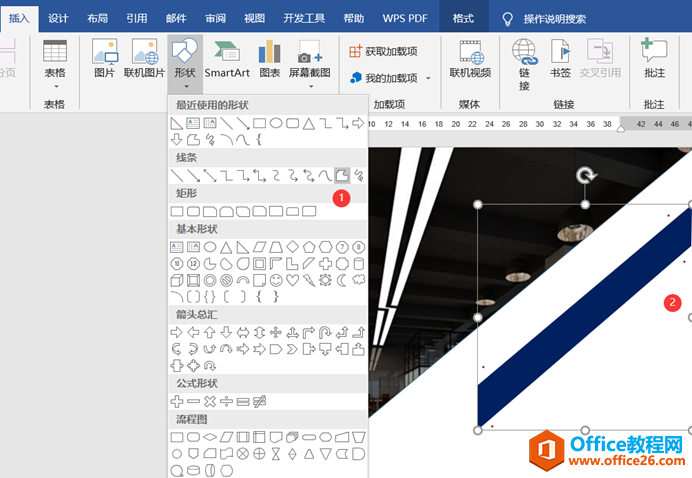This screenshot has width=692, height=478.
Task: Select the up arrow in 箭头总汇
Action: (x=210, y=332)
